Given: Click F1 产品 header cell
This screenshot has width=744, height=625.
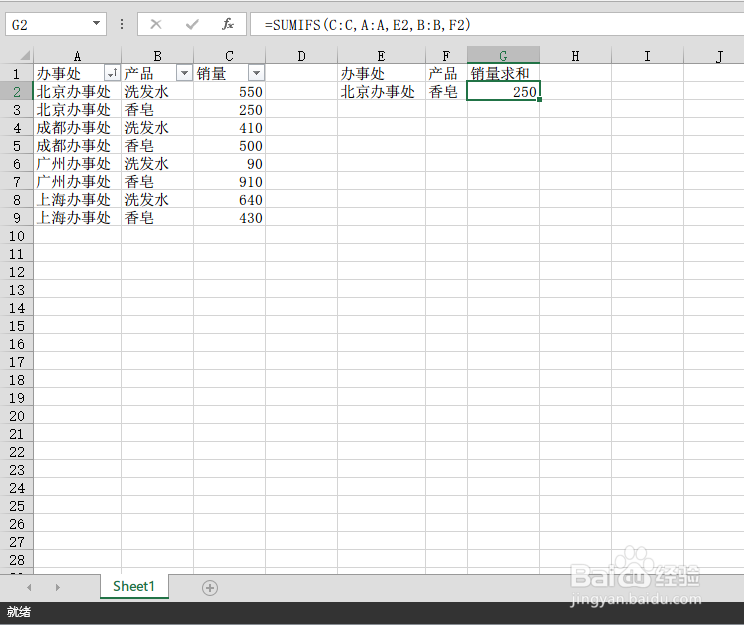Looking at the screenshot, I should pos(446,73).
